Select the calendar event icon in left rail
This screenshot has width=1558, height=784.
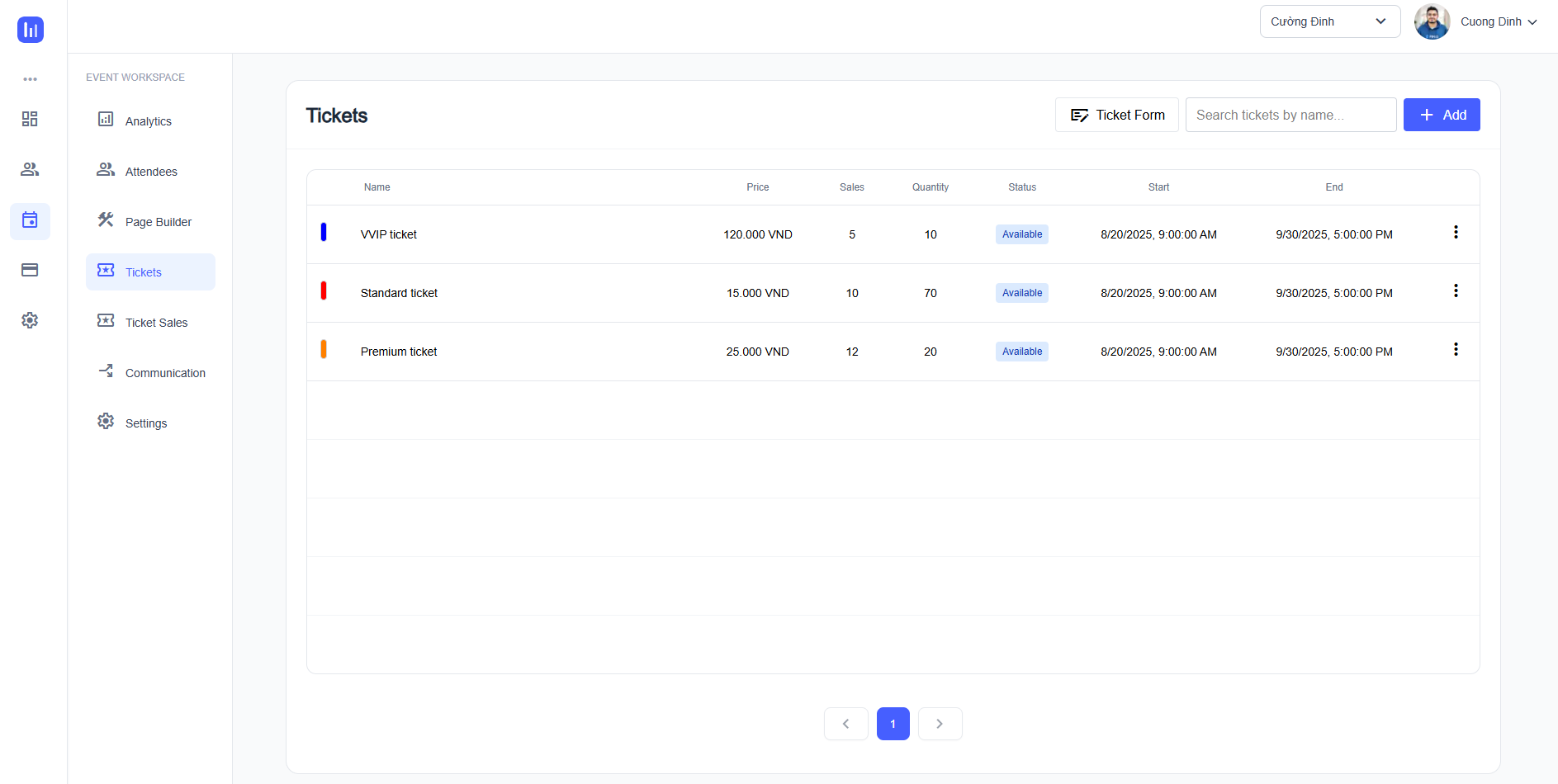click(30, 220)
